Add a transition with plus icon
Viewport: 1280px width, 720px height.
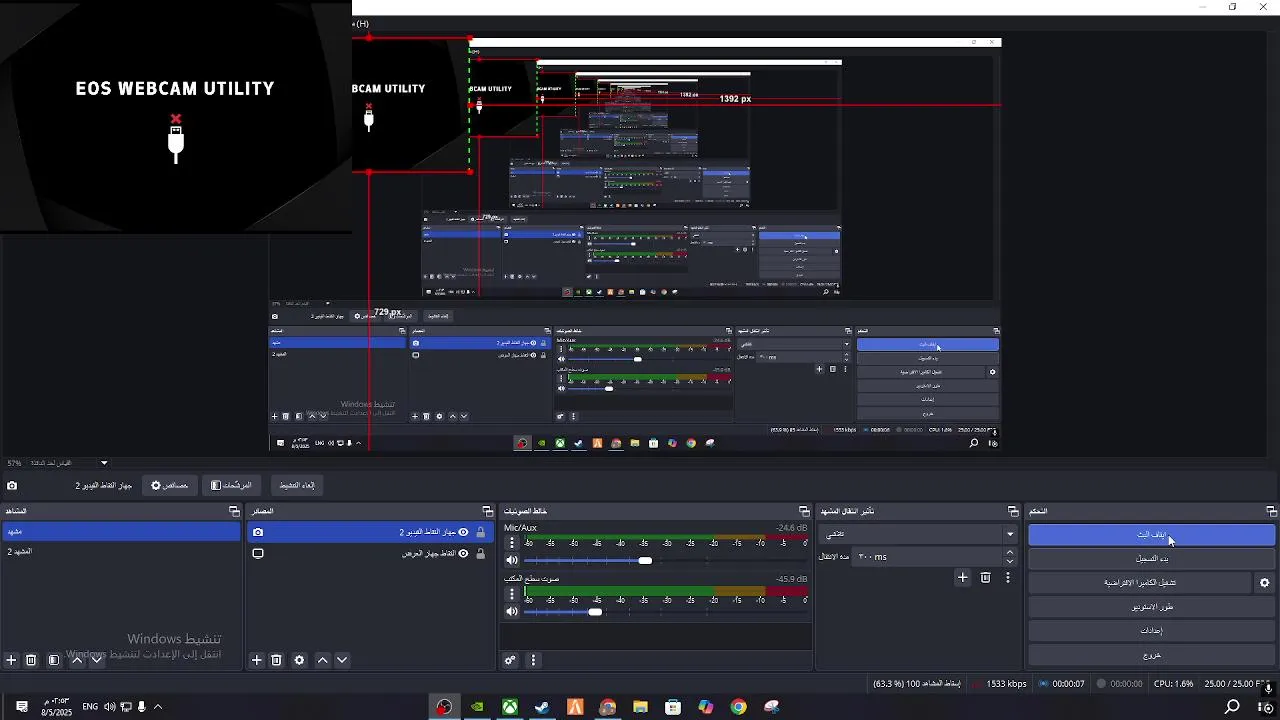coord(963,577)
